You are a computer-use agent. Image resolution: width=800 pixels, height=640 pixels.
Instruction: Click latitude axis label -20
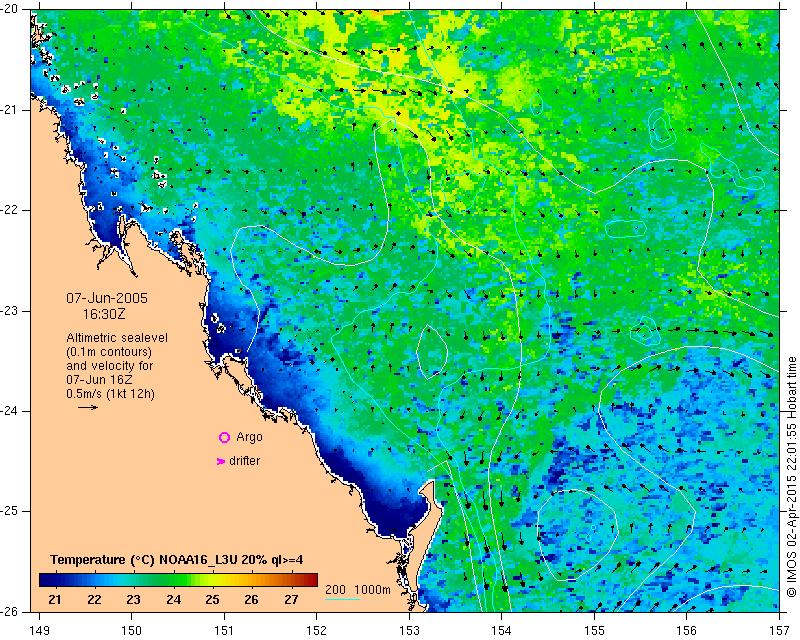click(x=9, y=9)
